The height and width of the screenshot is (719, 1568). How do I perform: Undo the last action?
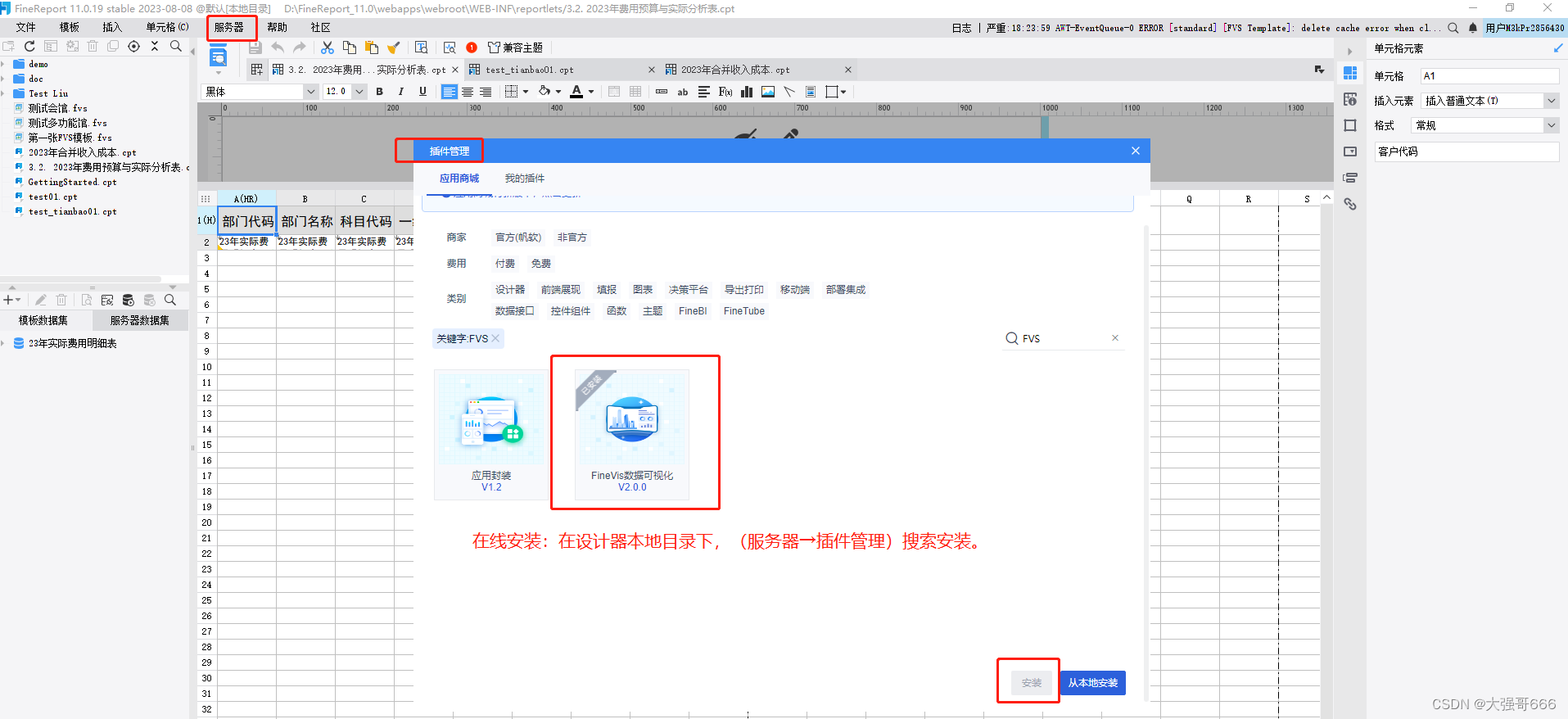tap(278, 47)
